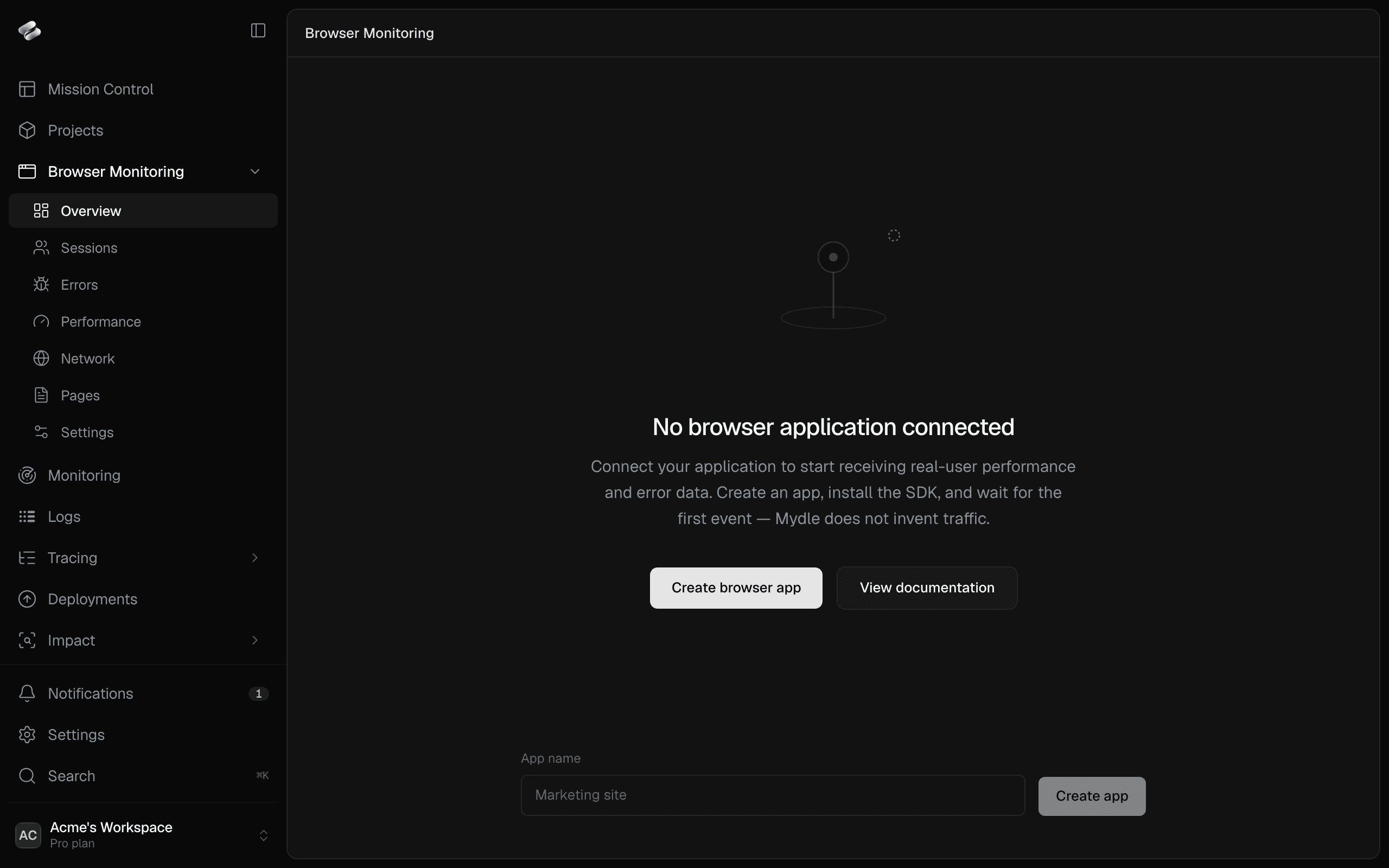This screenshot has height=868, width=1389.
Task: Expand the Tracing submenu chevron
Action: pyautogui.click(x=255, y=558)
